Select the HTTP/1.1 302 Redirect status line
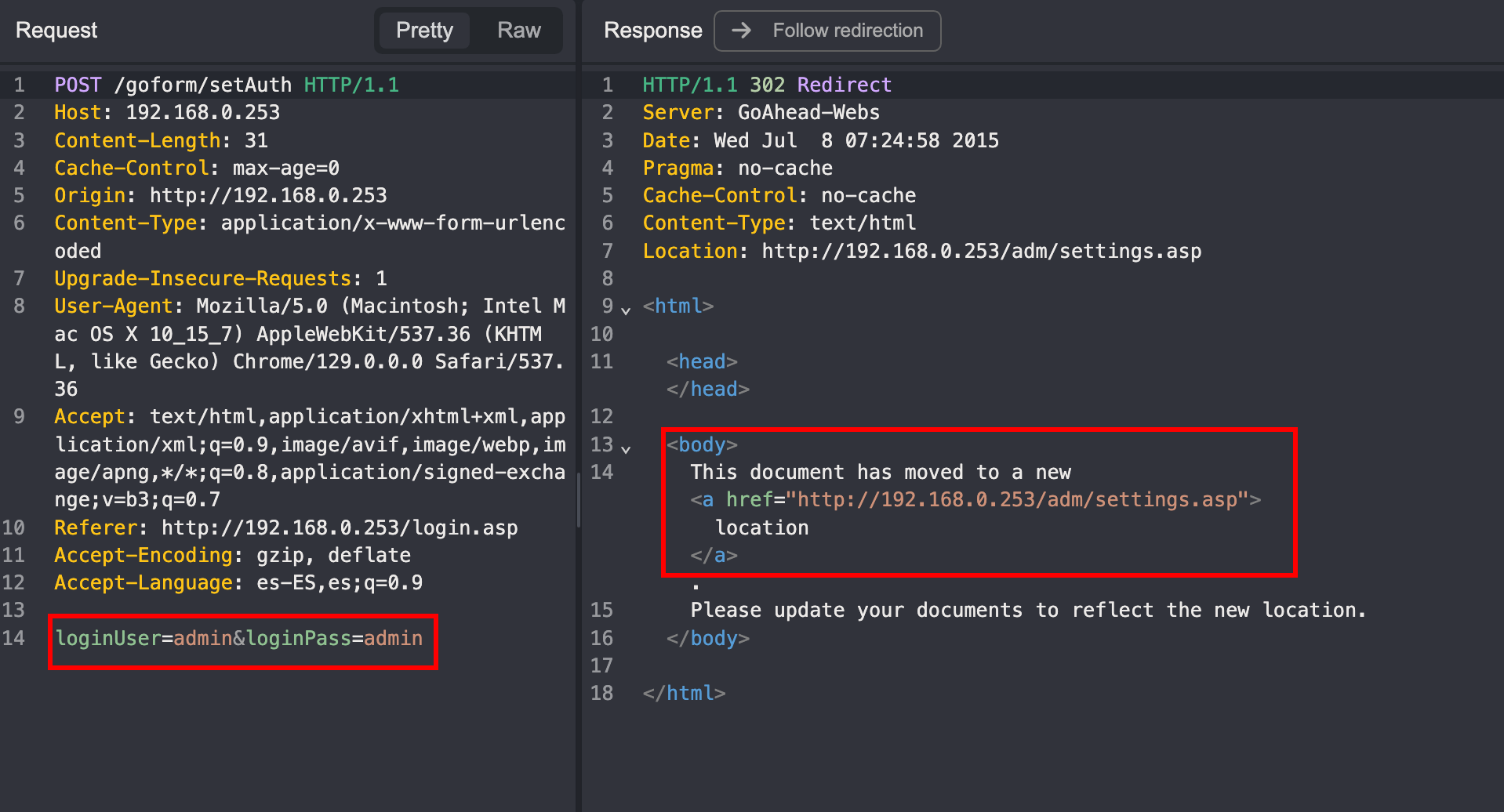 (765, 85)
